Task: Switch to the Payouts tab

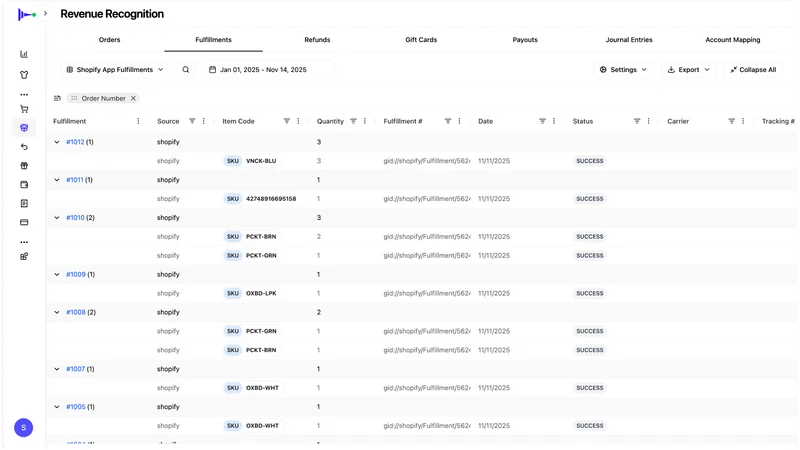Action: click(525, 40)
